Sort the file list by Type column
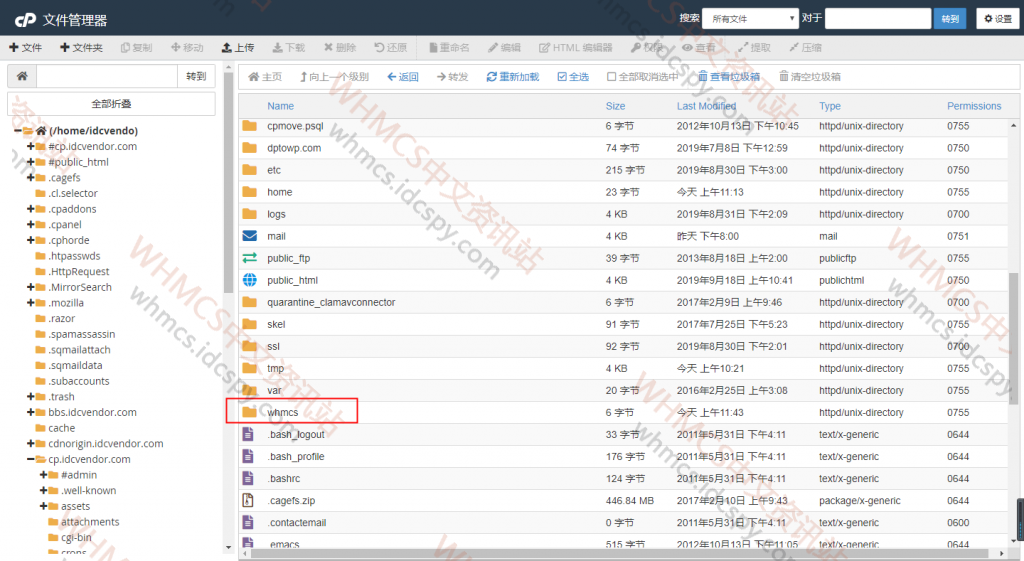1024x561 pixels. [829, 106]
